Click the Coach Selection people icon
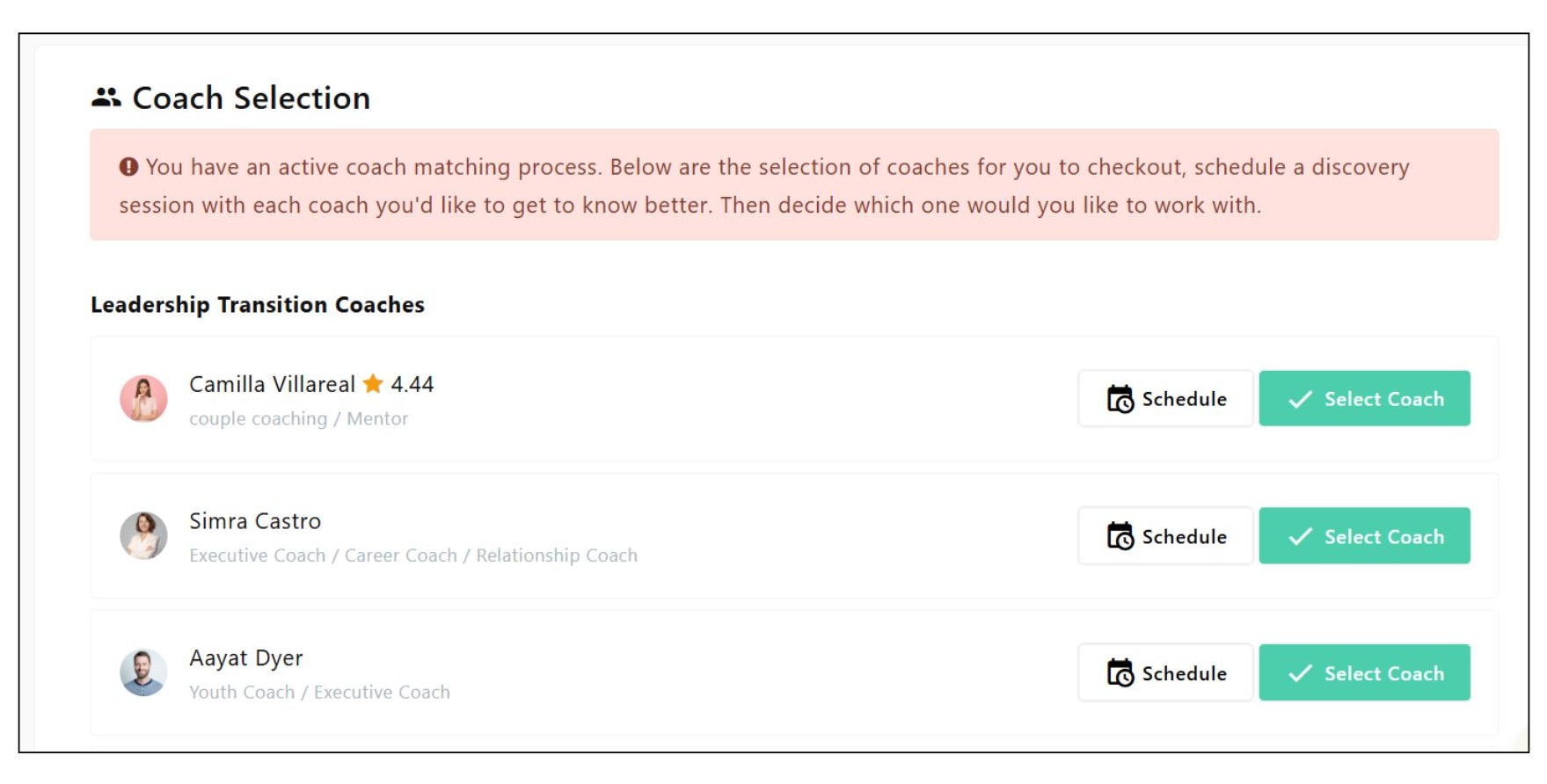The width and height of the screenshot is (1547, 784). [106, 98]
